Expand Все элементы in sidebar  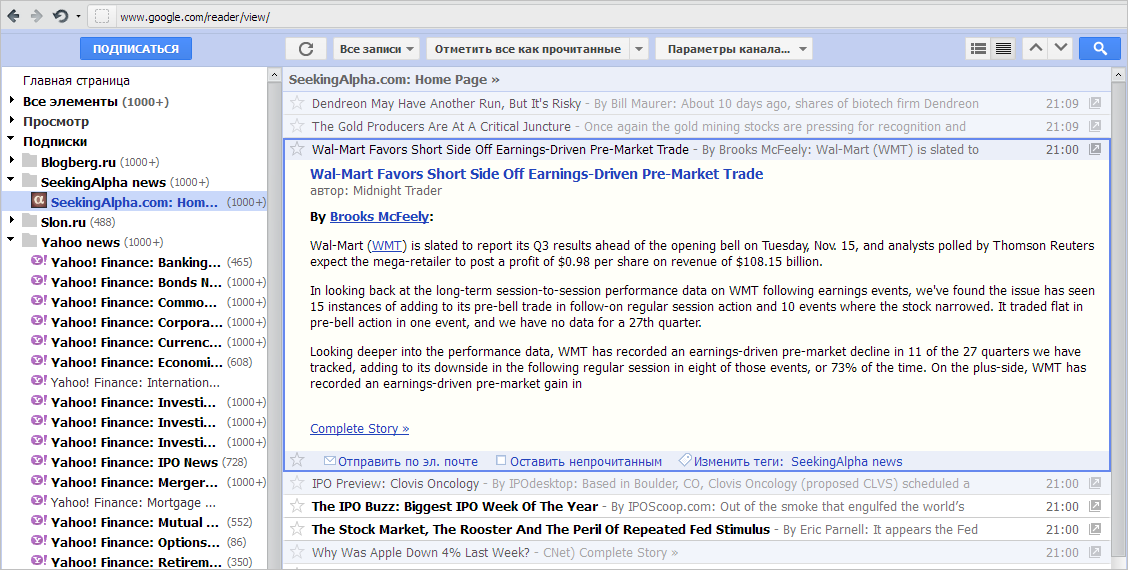(x=12, y=100)
